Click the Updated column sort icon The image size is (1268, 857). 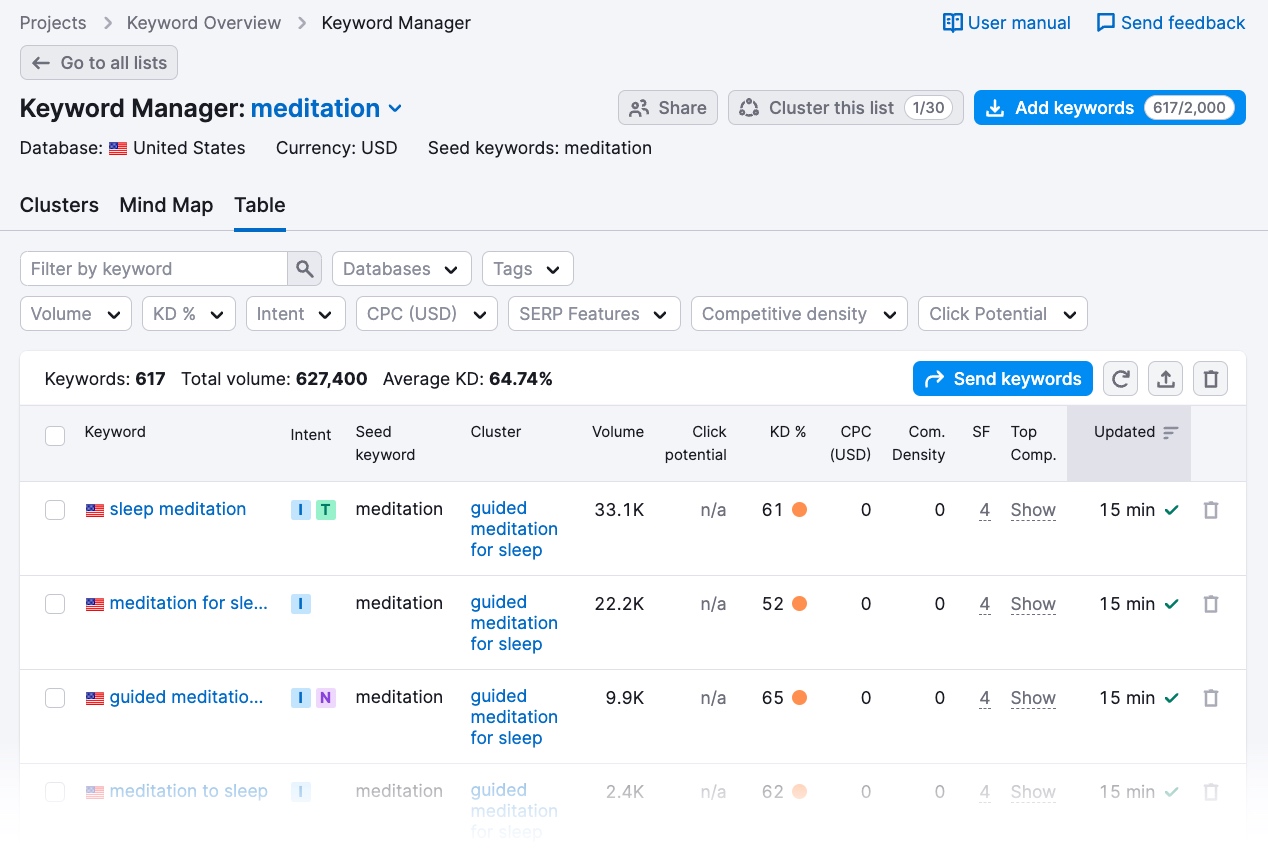point(1171,432)
